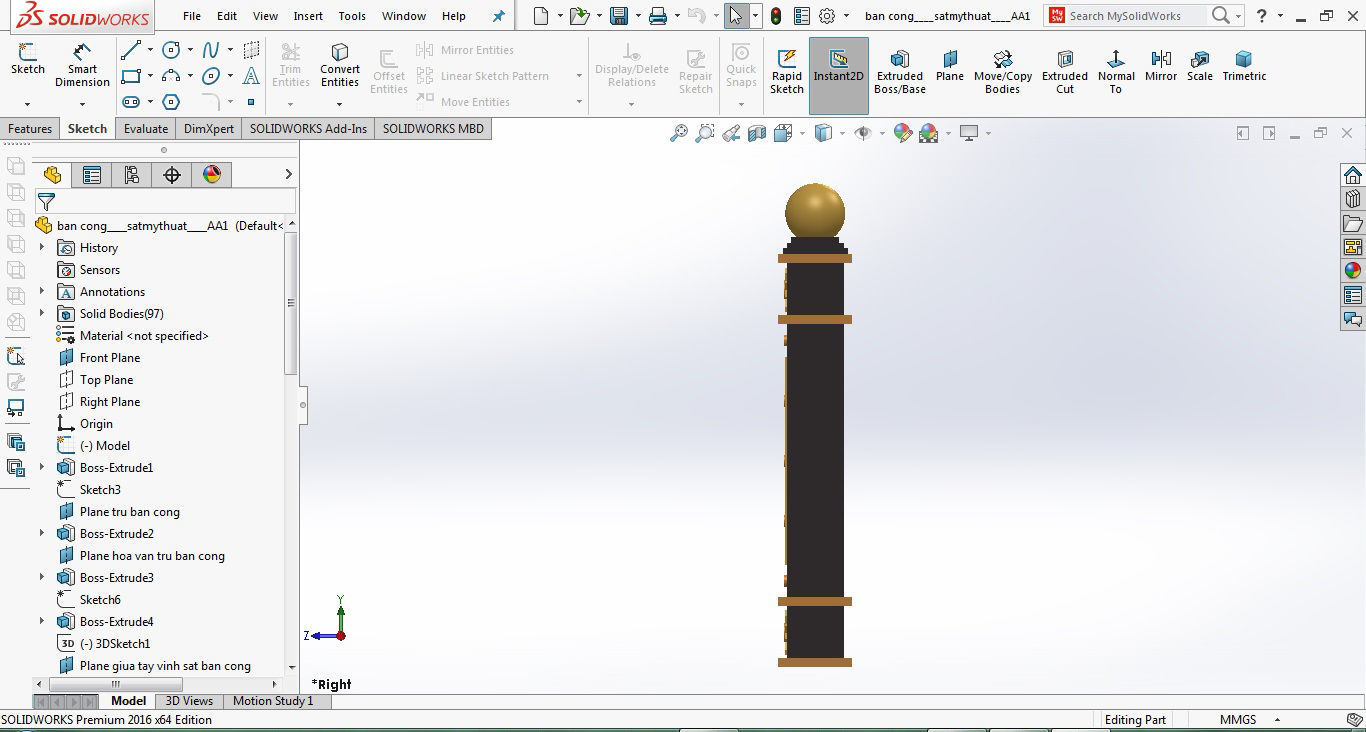Open SOLIDWORKS Resources in task pane

pos(1353,175)
